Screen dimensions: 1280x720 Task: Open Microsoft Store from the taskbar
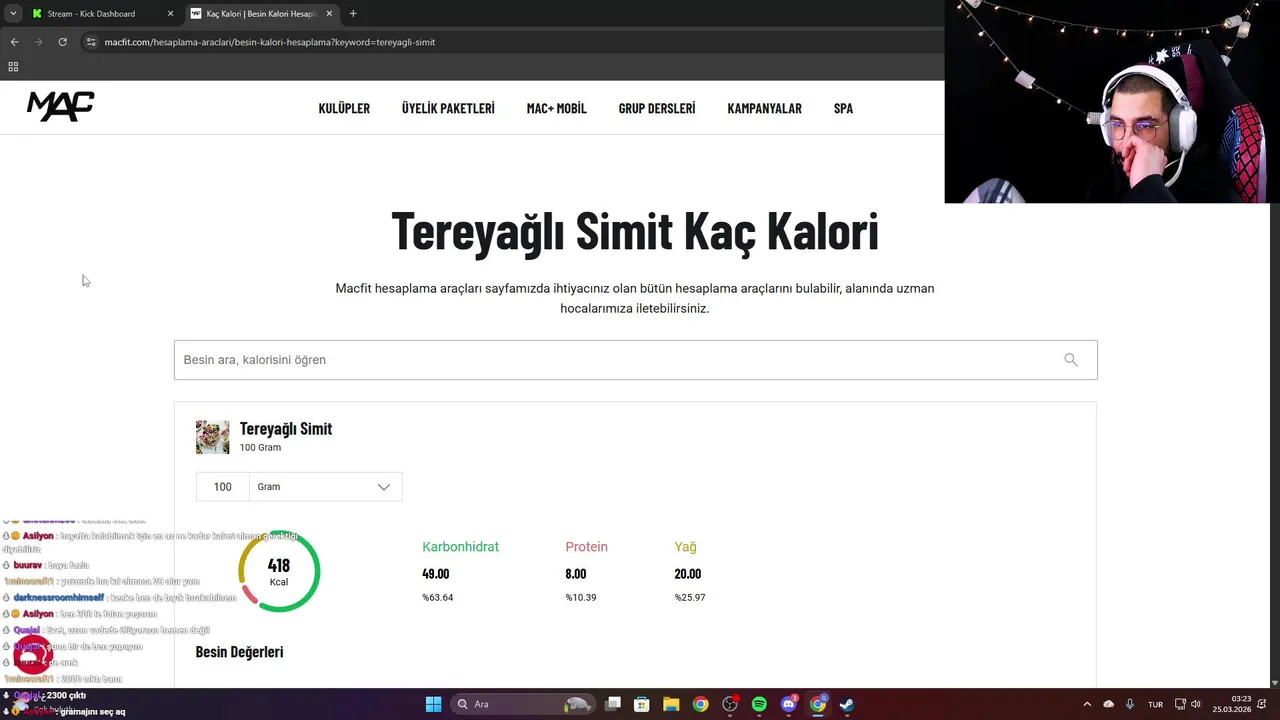click(642, 704)
